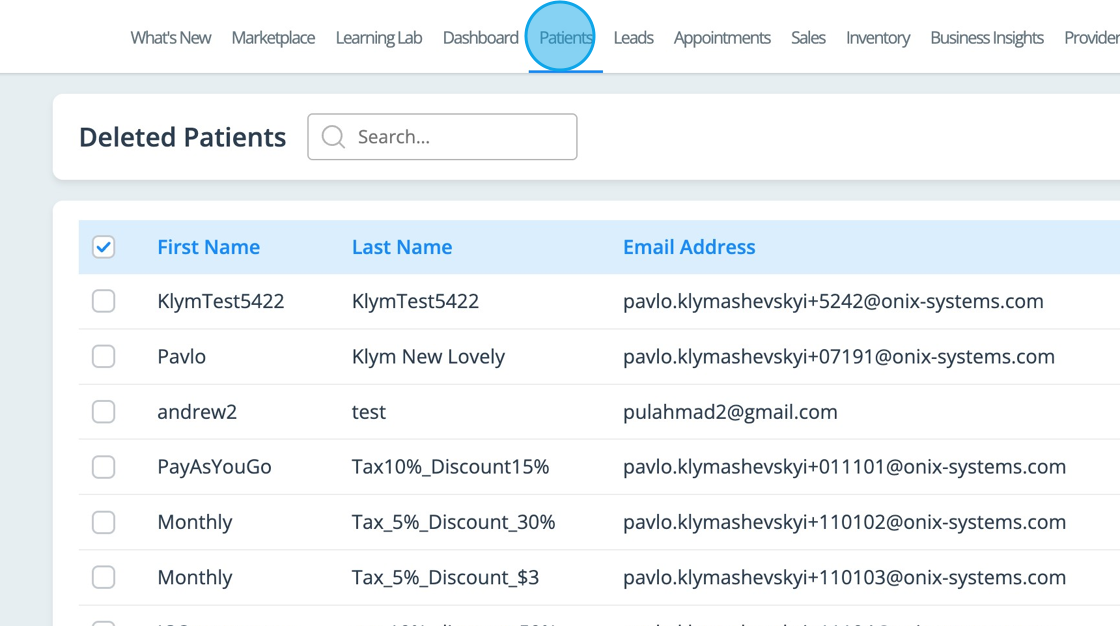Sort by First Name column header
Image resolution: width=1120 pixels, height=626 pixels.
(209, 247)
